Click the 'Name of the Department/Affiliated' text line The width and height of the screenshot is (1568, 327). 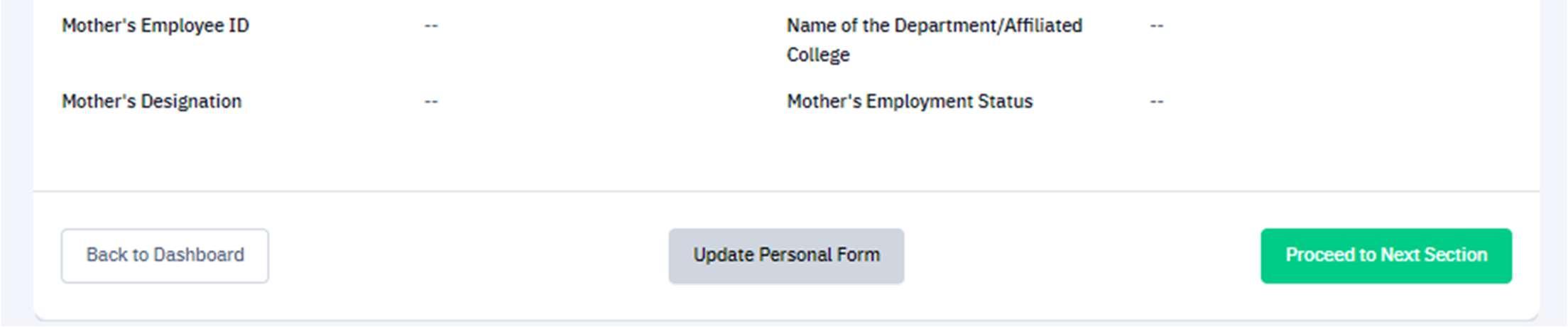point(935,26)
